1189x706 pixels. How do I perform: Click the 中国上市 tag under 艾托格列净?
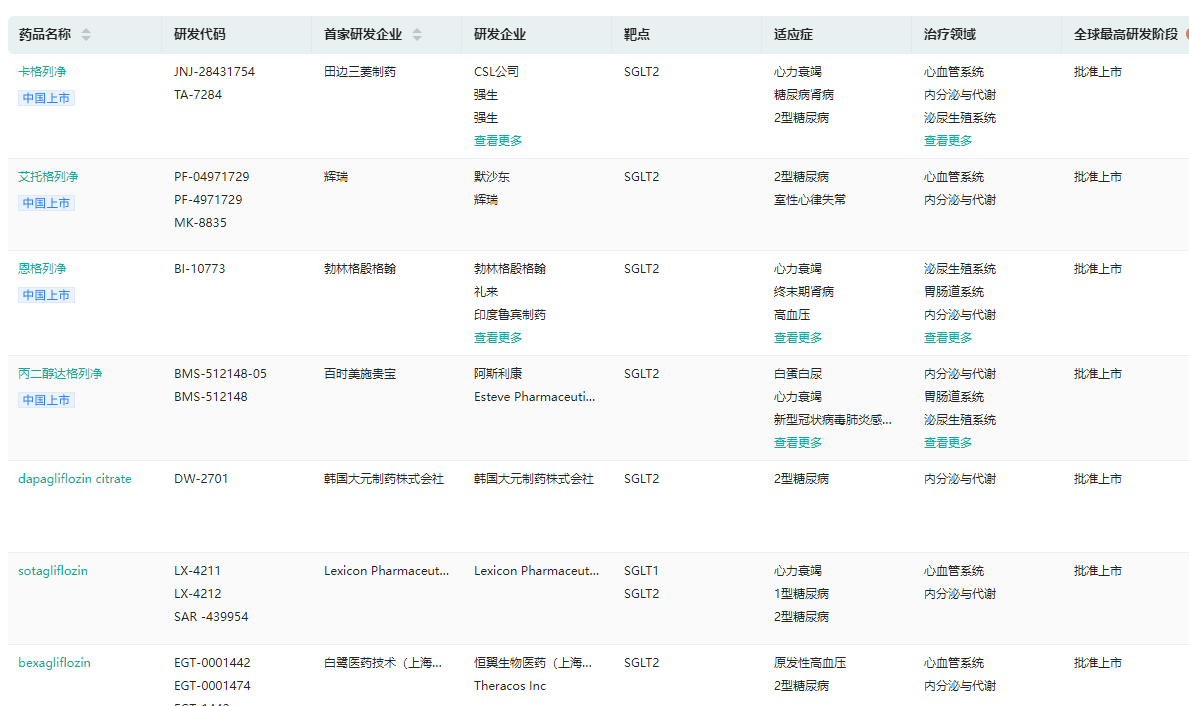(46, 203)
